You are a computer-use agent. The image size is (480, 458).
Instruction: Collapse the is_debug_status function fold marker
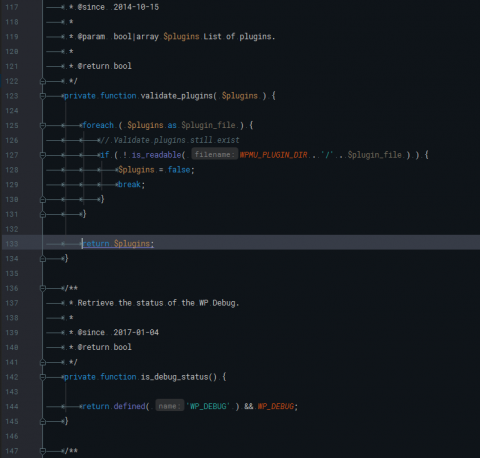click(x=43, y=377)
